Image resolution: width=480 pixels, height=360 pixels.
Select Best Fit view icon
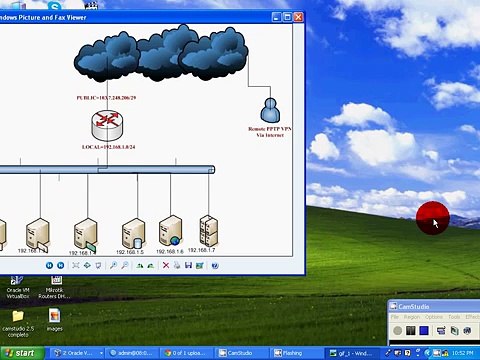[76, 265]
